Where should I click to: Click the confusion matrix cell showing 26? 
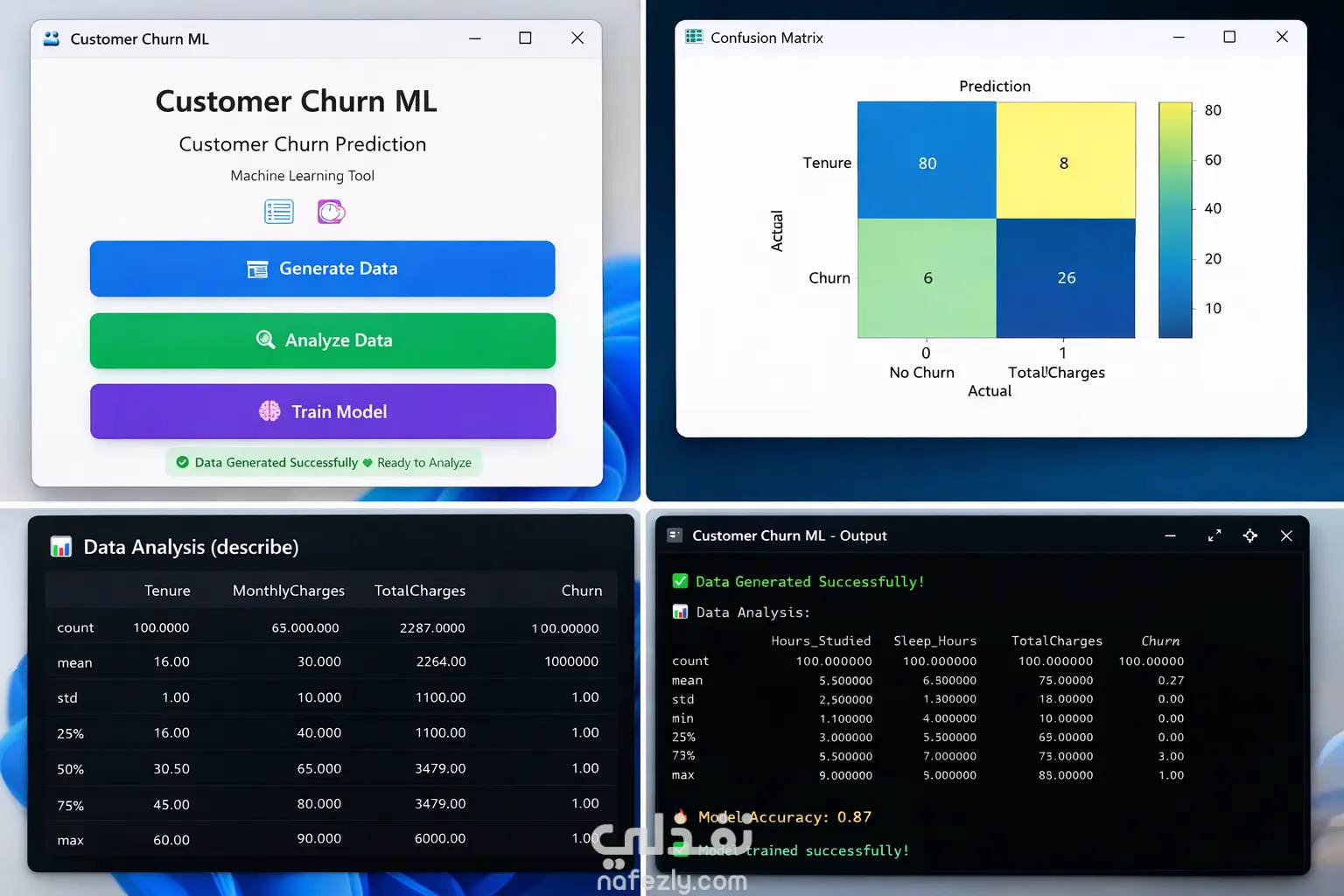click(x=1066, y=278)
